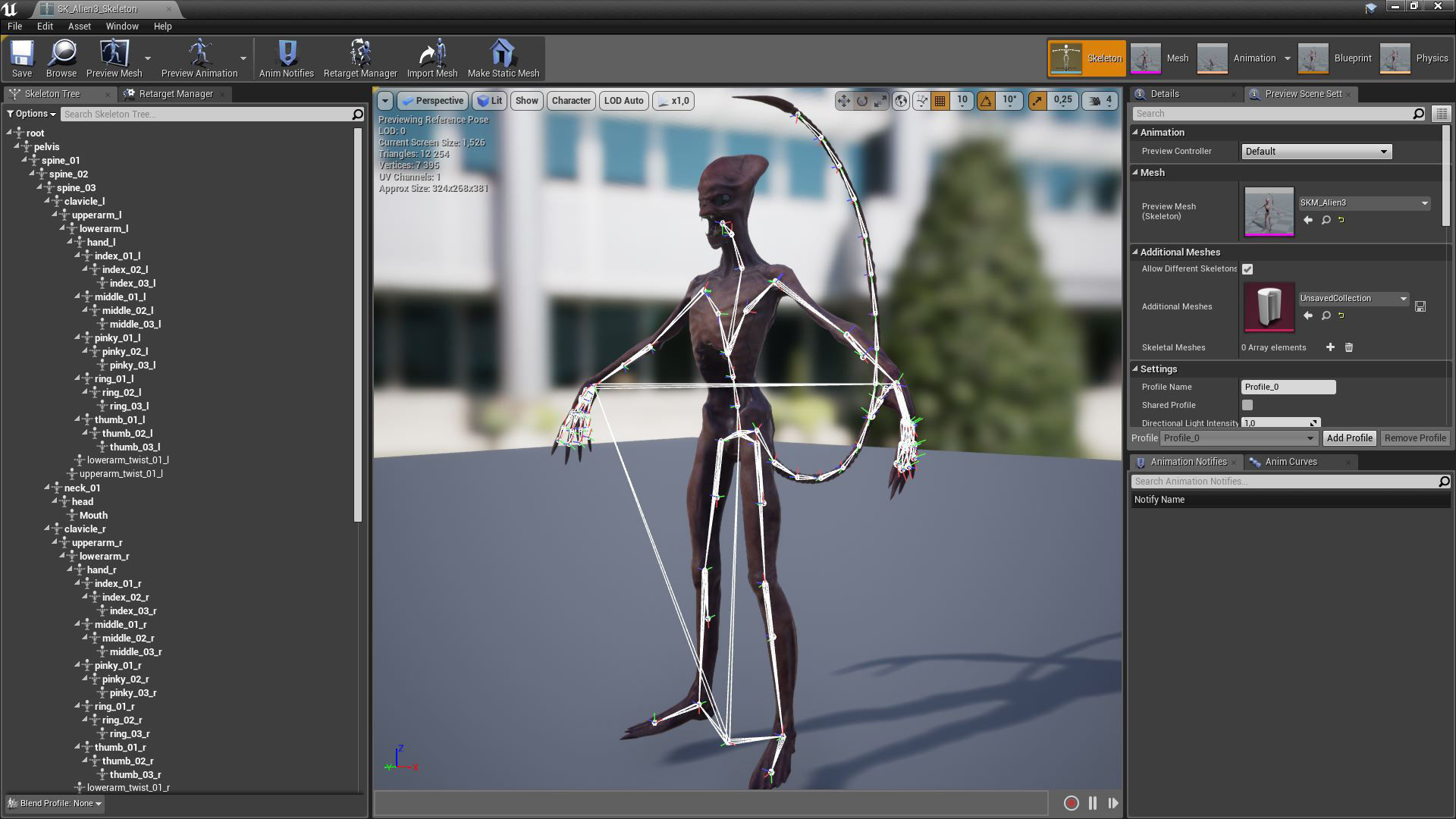1456x819 pixels.
Task: Add a Skeletal Meshes array element
Action: click(1330, 347)
